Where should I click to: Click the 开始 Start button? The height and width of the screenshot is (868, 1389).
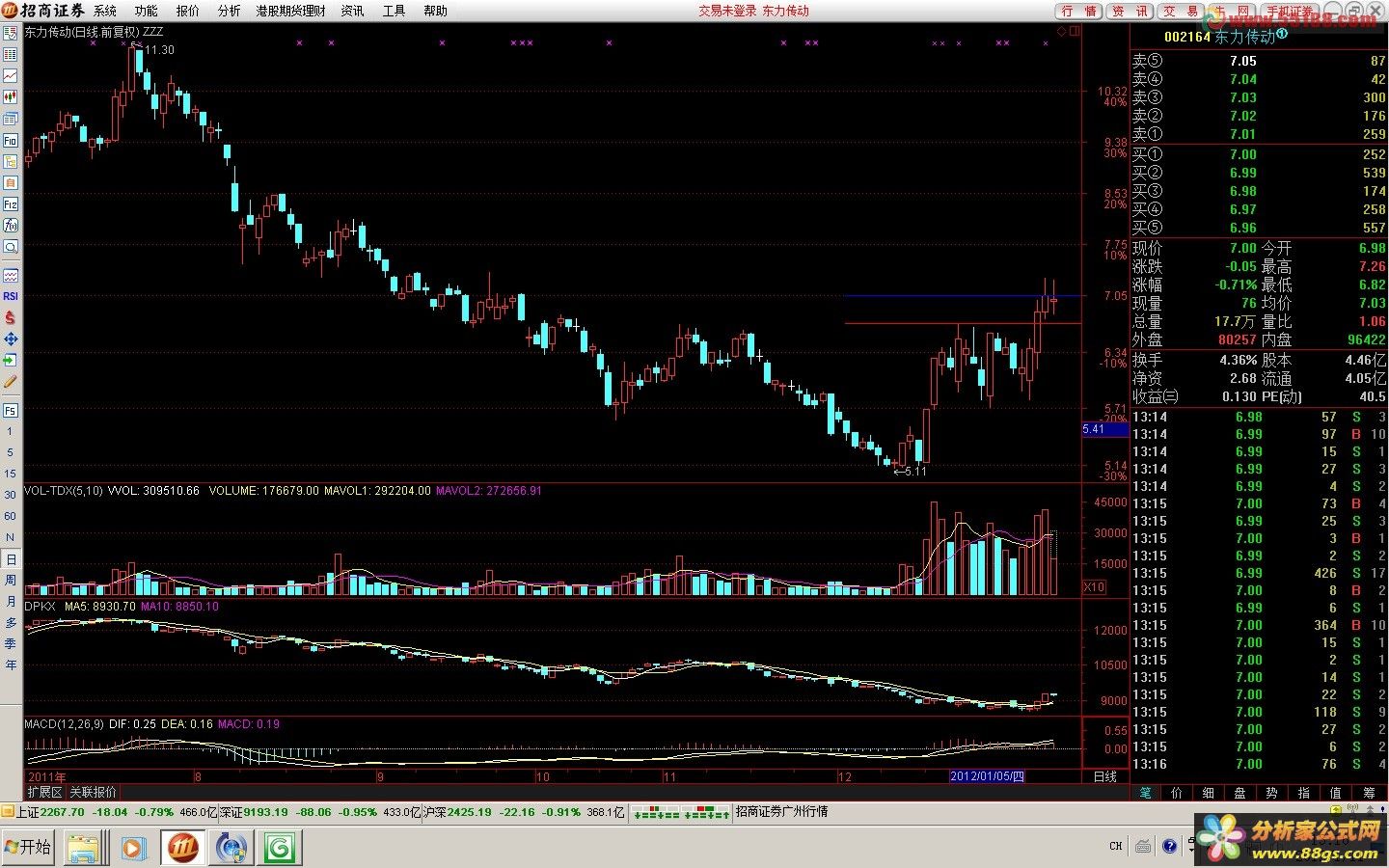(28, 847)
